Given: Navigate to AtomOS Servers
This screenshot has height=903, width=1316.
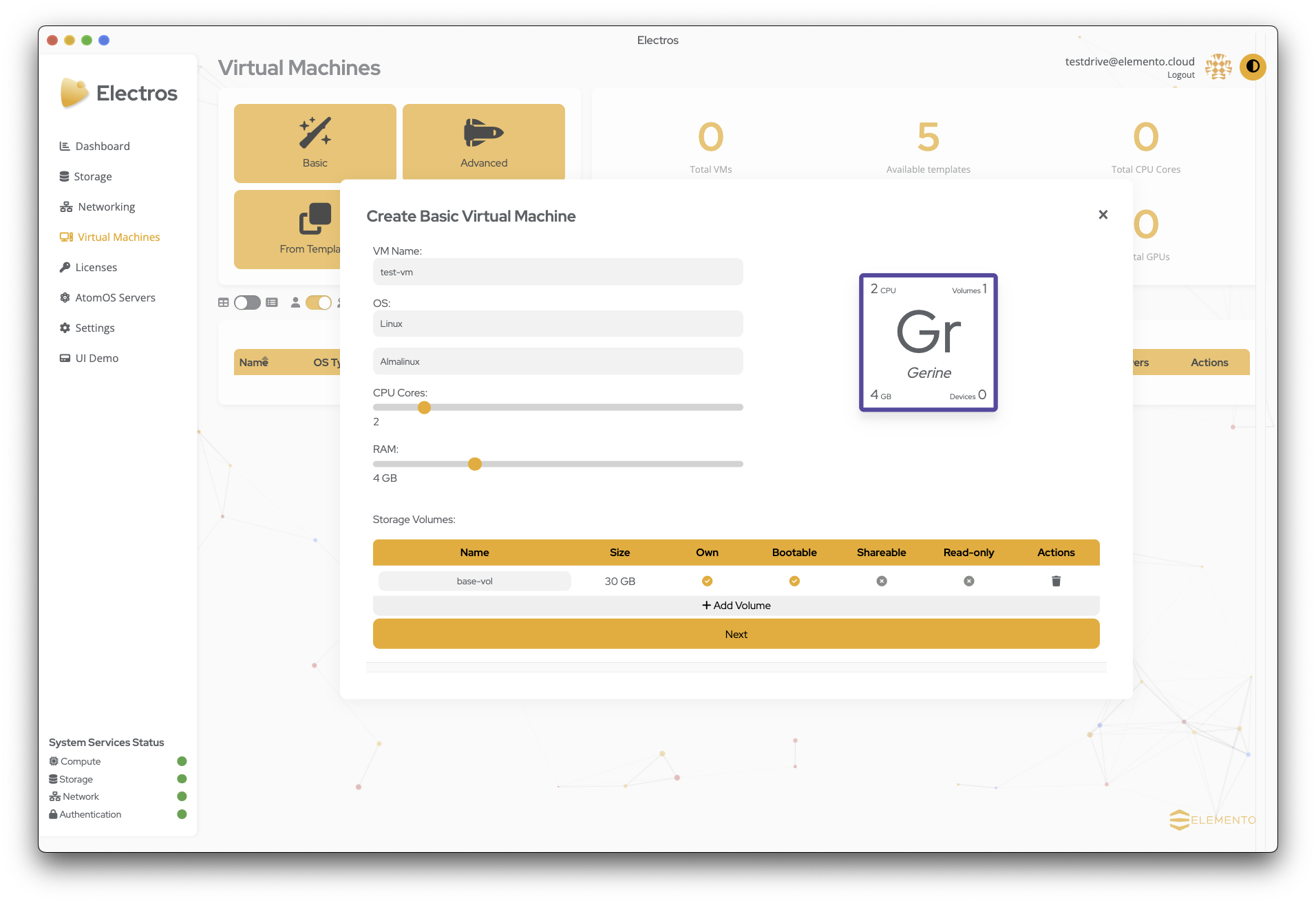Looking at the screenshot, I should (x=107, y=297).
